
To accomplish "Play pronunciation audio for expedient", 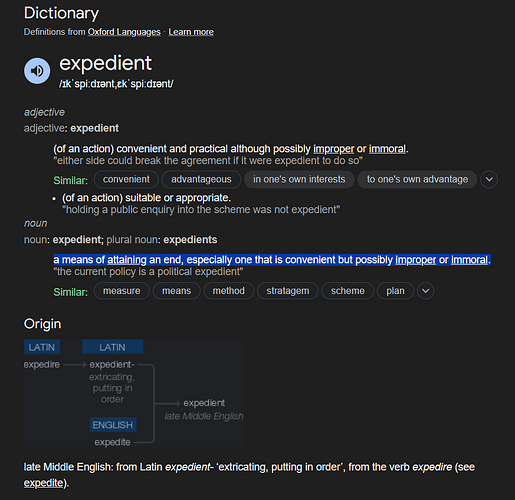I will point(37,71).
